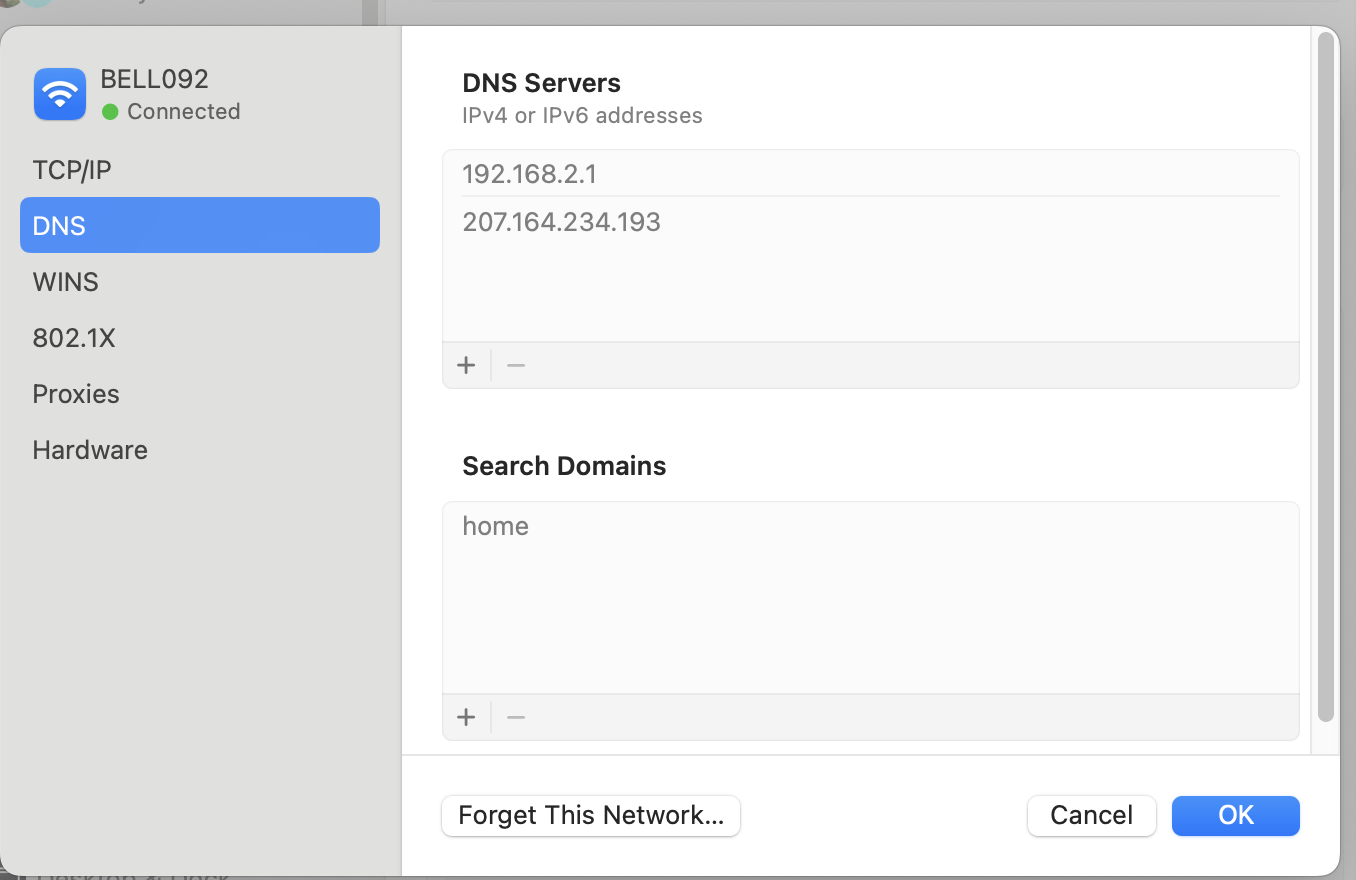
Task: Open the 802.1X settings tab
Action: pyautogui.click(x=200, y=338)
